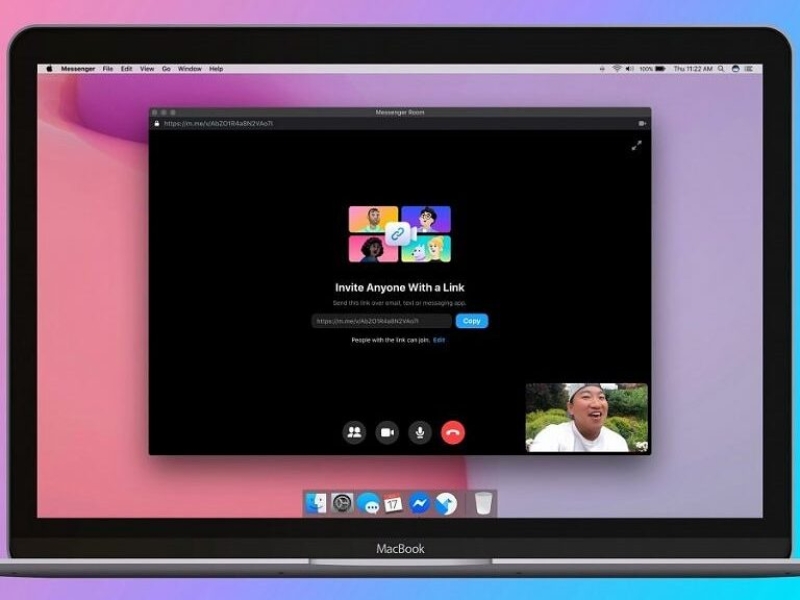Click the Wi-Fi status icon
Screen dimensions: 800x600
617,68
